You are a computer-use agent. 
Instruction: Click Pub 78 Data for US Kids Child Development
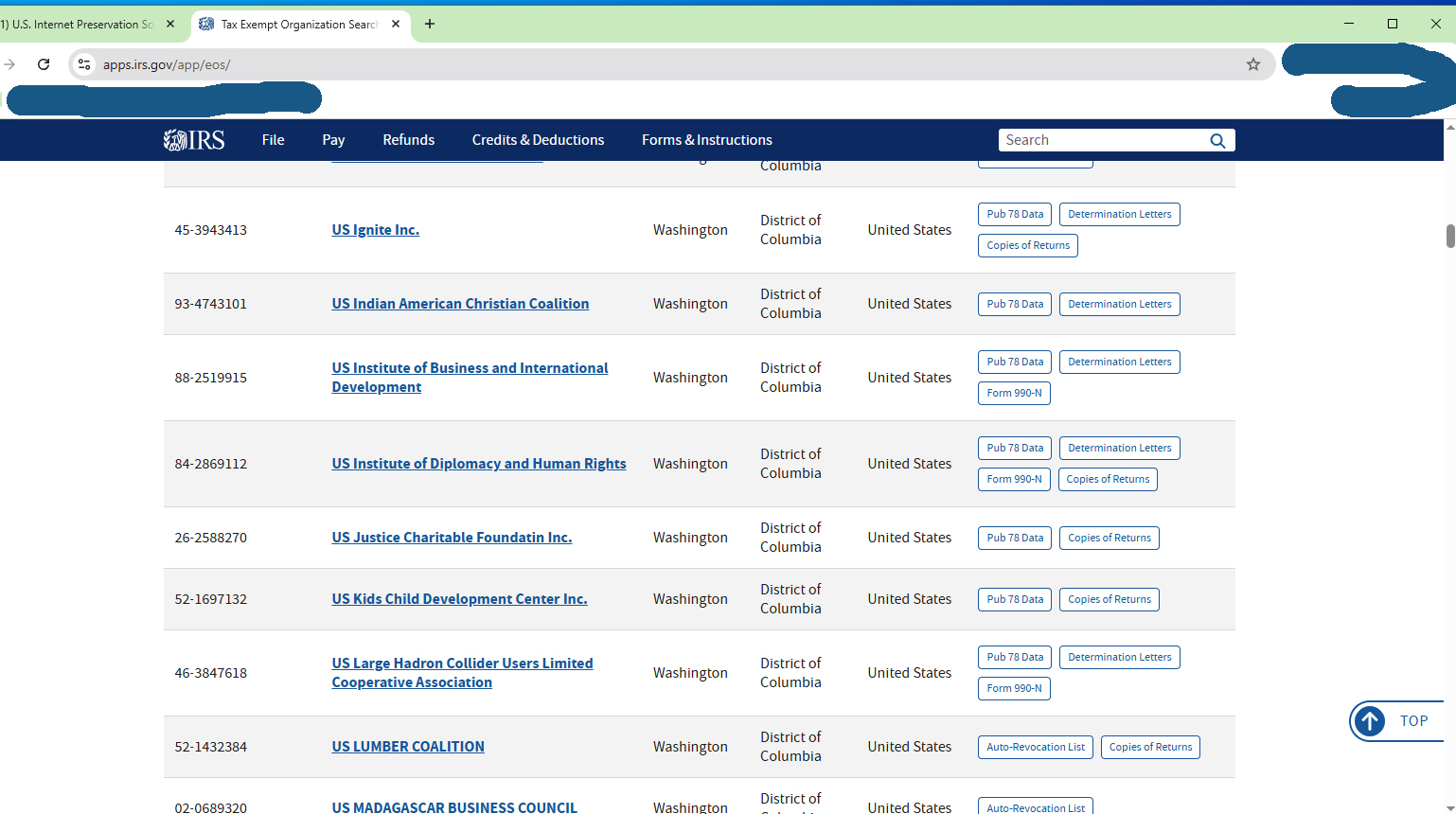(x=1015, y=600)
